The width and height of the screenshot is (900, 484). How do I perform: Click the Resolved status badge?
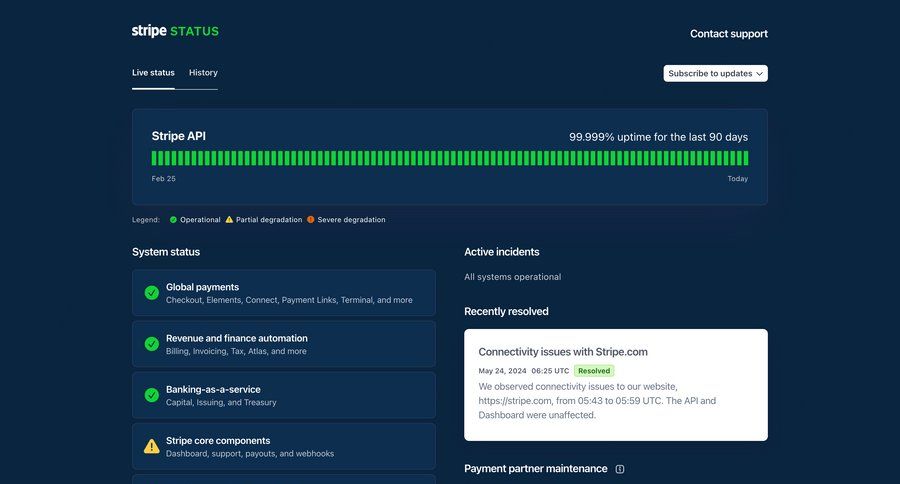[594, 371]
